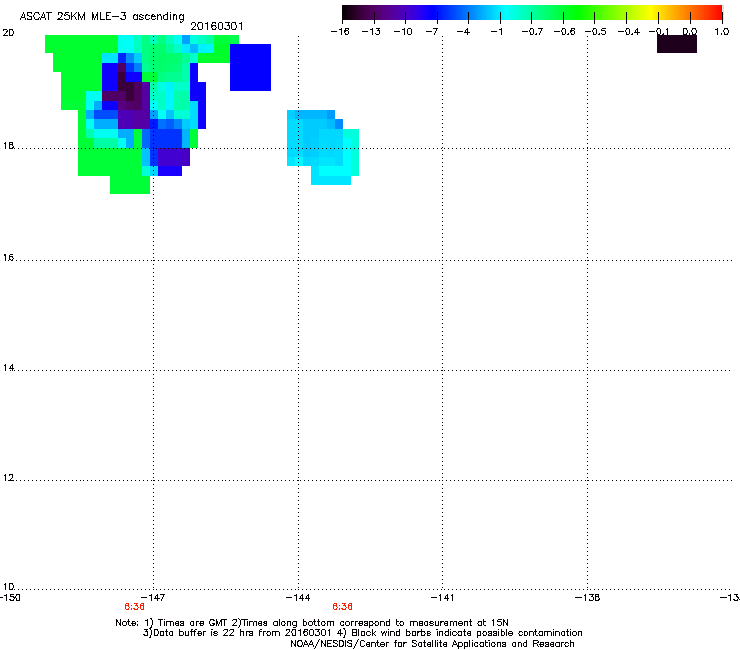This screenshot has width=740, height=650.
Task: Click the -13 color scale label
Action: pos(371,32)
